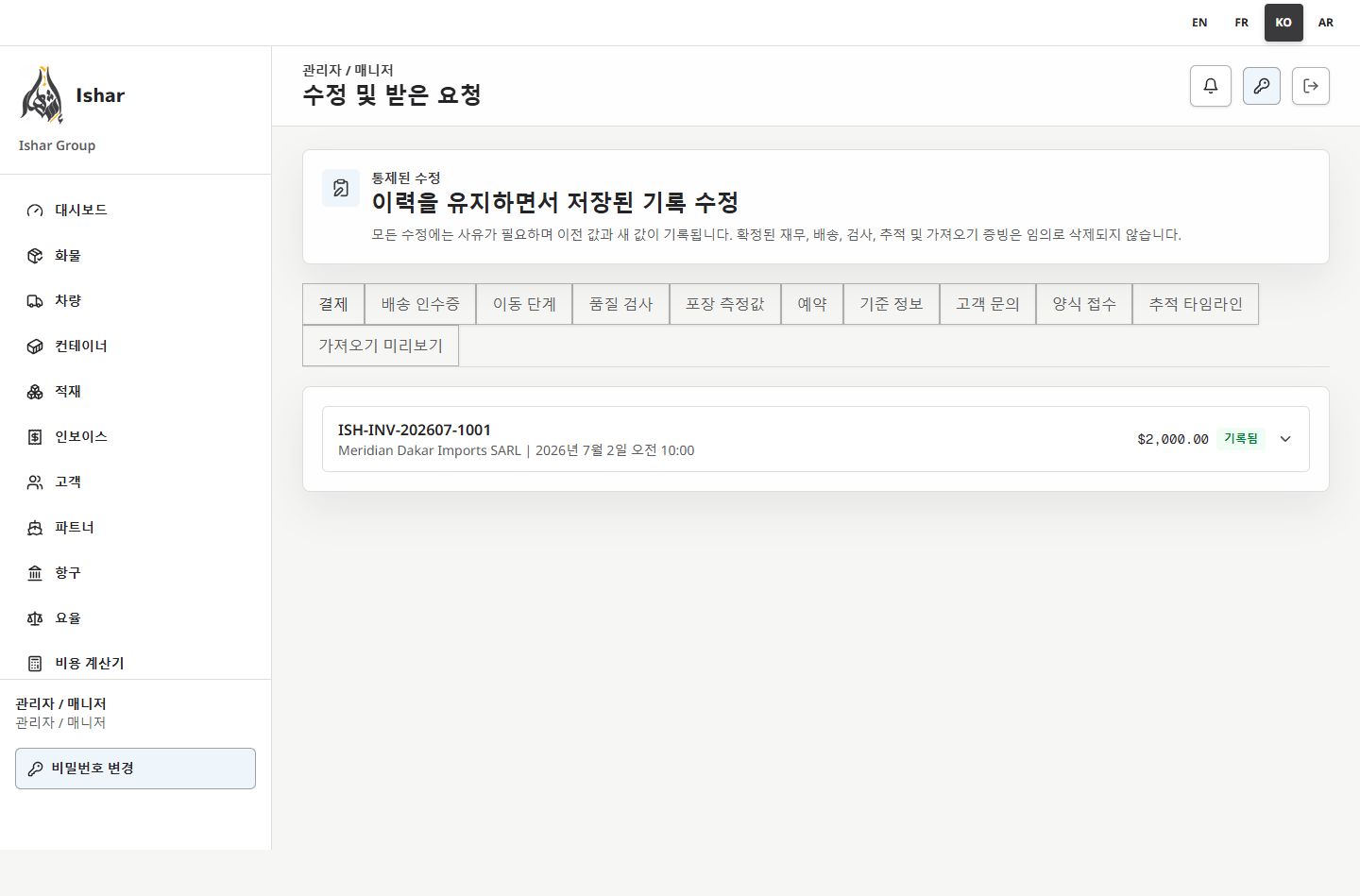Open the 이동 단계 tab
This screenshot has height=896, width=1360.
coord(524,304)
